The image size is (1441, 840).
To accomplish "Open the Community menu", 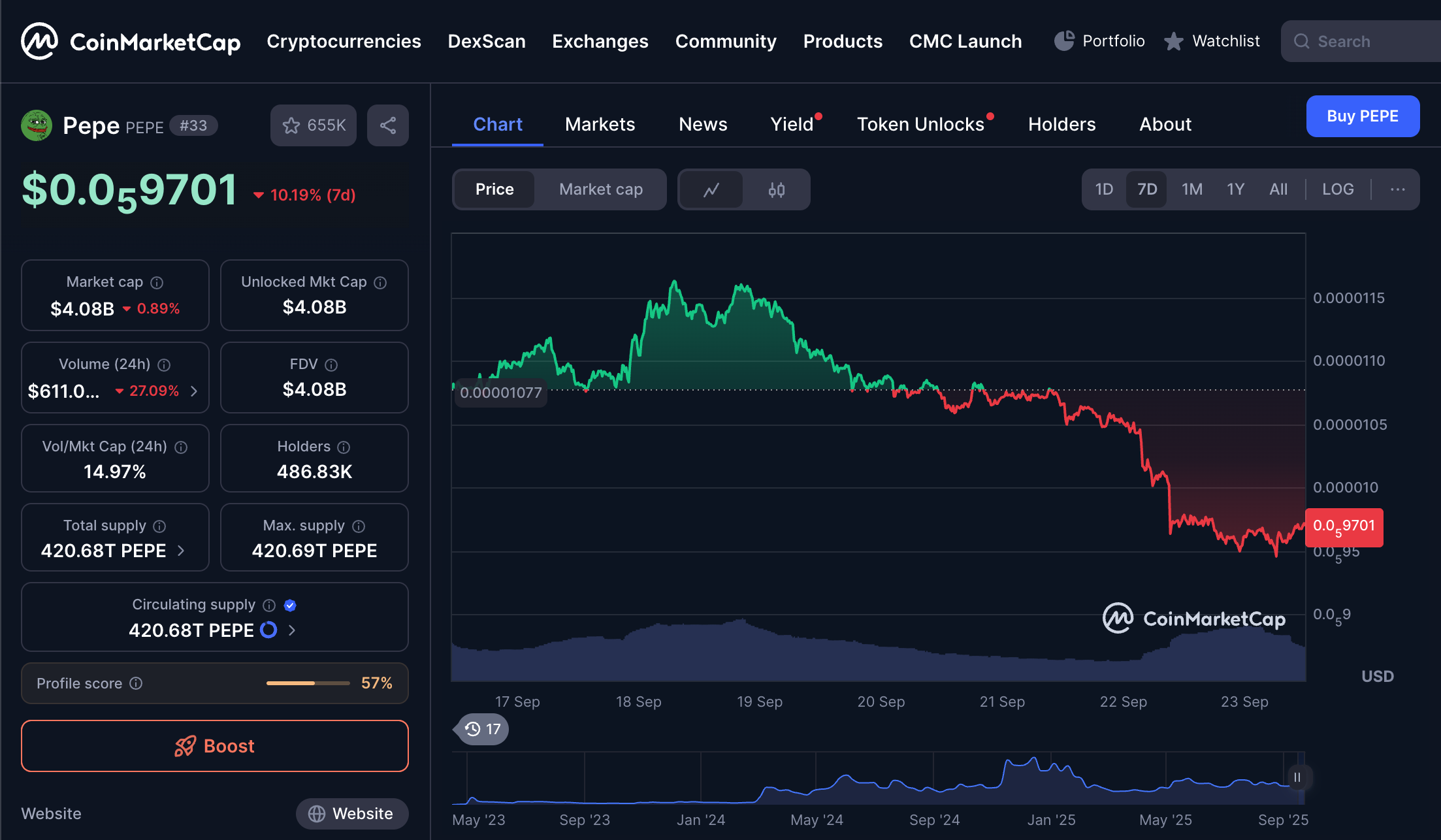I will [726, 41].
